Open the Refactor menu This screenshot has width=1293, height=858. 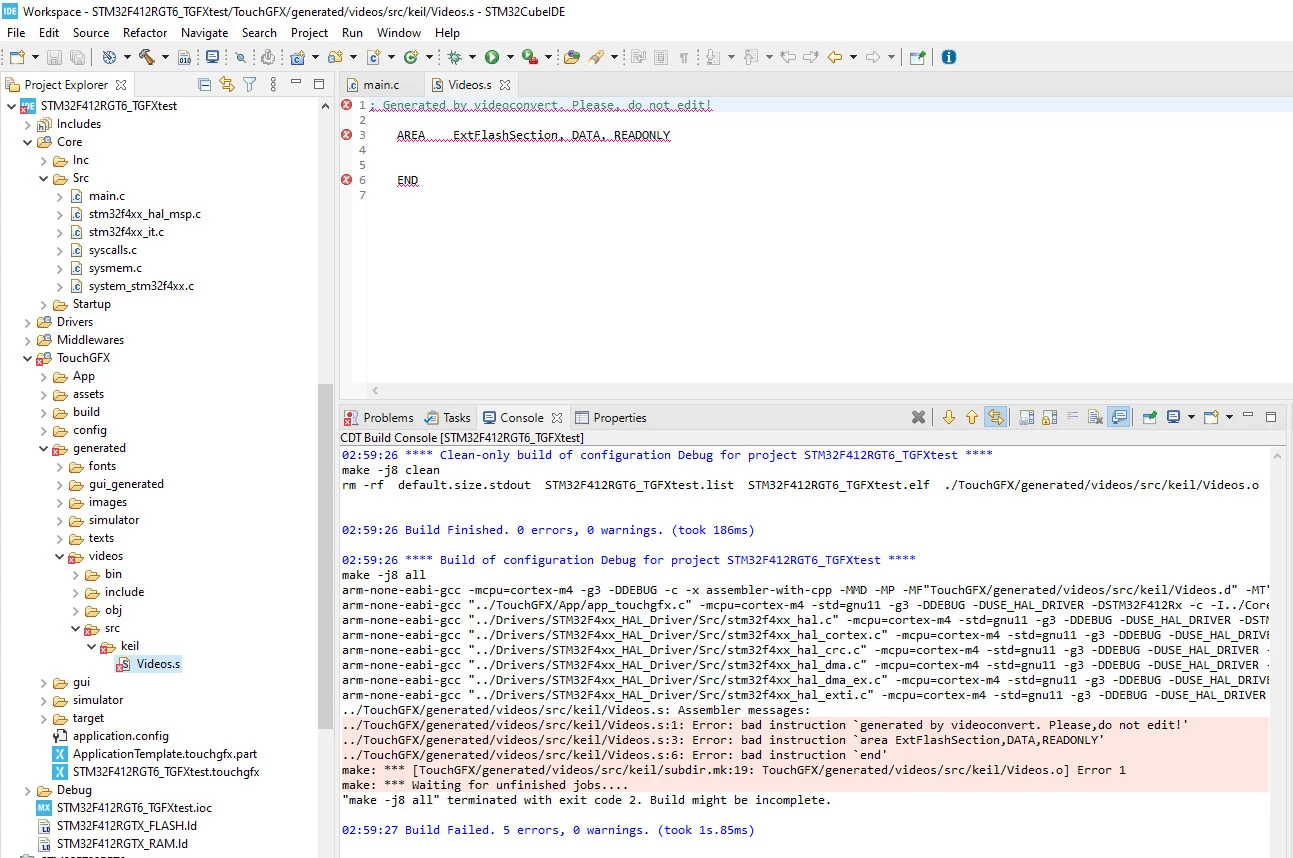[x=145, y=33]
